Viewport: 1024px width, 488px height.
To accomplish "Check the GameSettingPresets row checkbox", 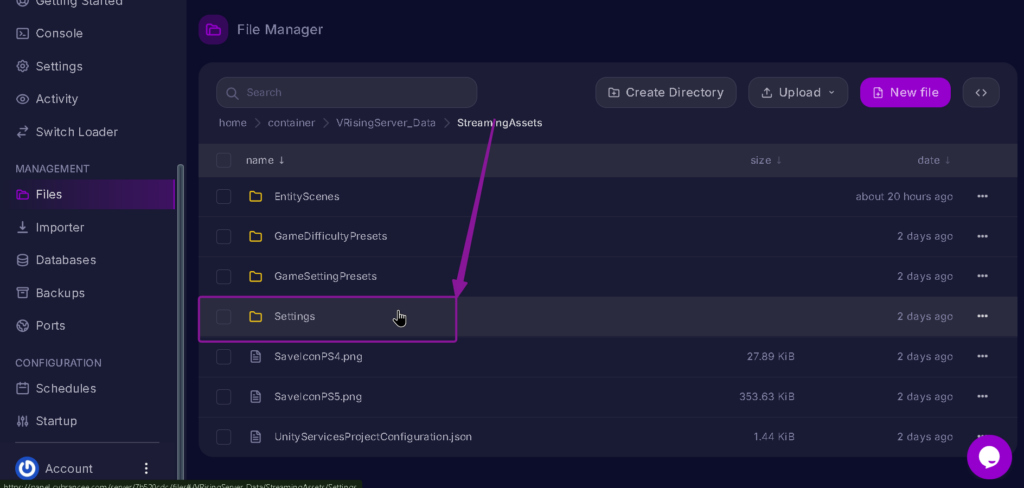I will (x=223, y=276).
